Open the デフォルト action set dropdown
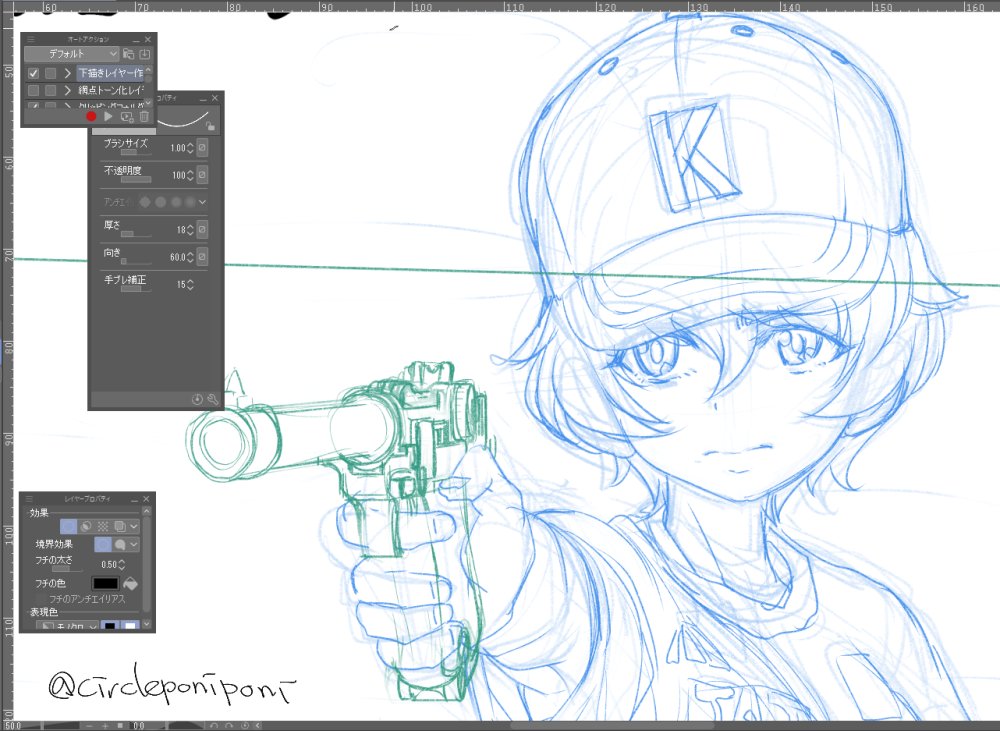The image size is (1000, 731). (72, 54)
